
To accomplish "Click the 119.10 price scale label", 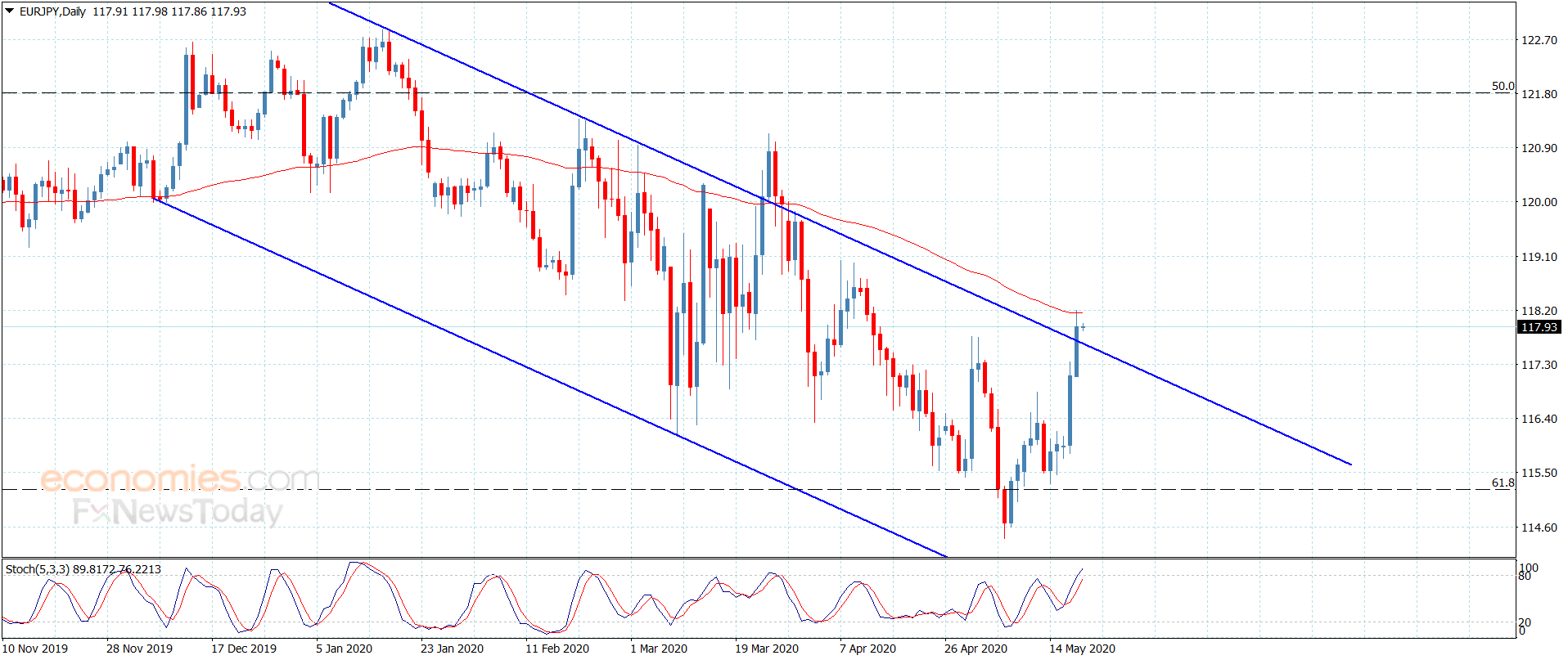I will coord(1539,257).
